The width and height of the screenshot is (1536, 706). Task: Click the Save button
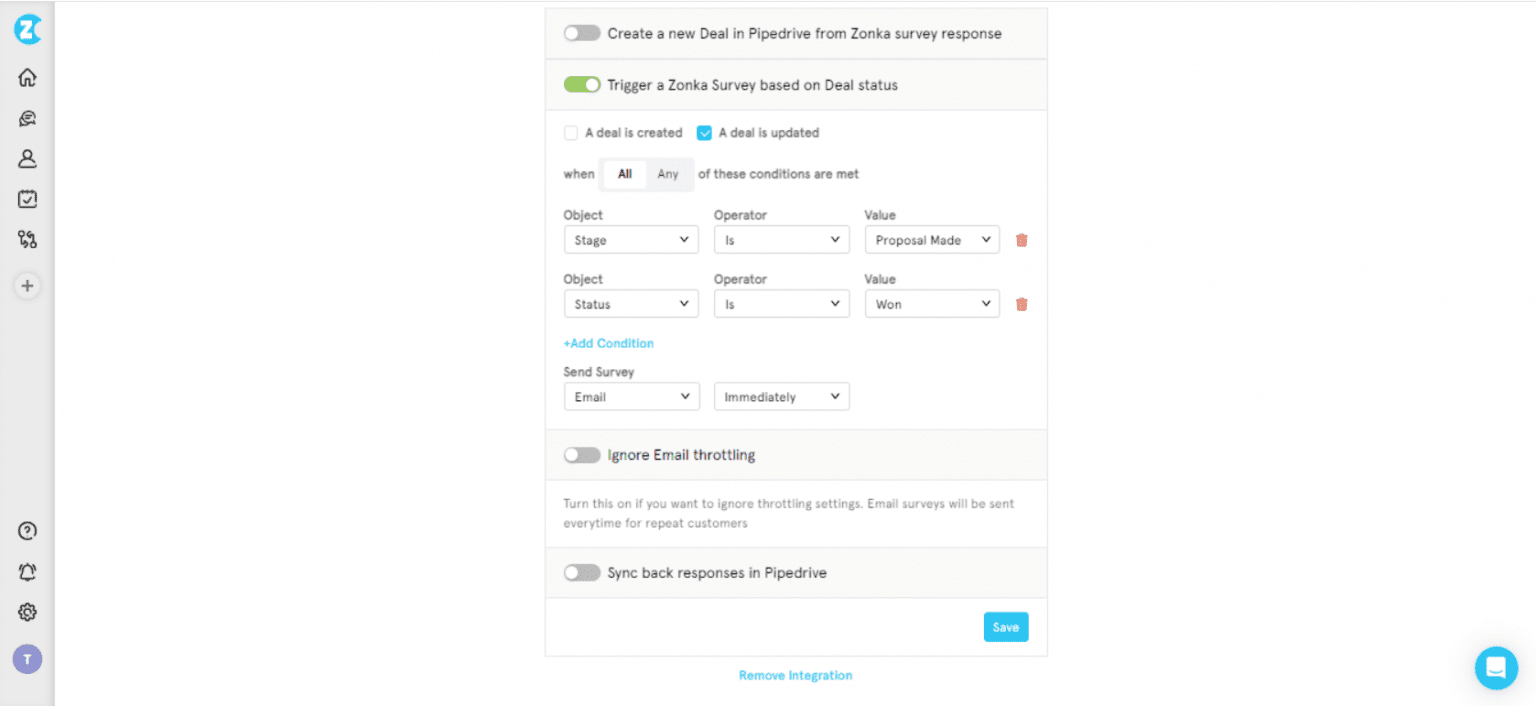point(1005,627)
